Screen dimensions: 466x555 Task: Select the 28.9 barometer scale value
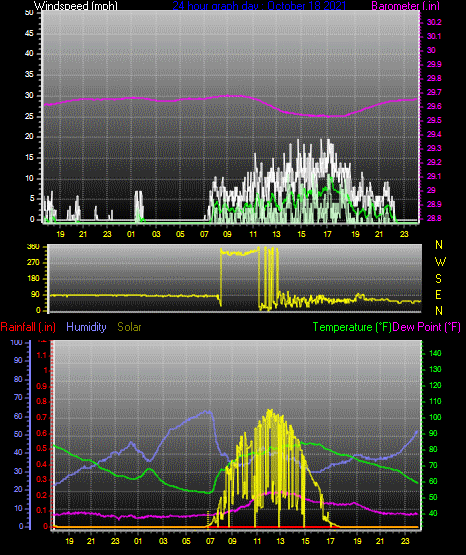click(434, 205)
